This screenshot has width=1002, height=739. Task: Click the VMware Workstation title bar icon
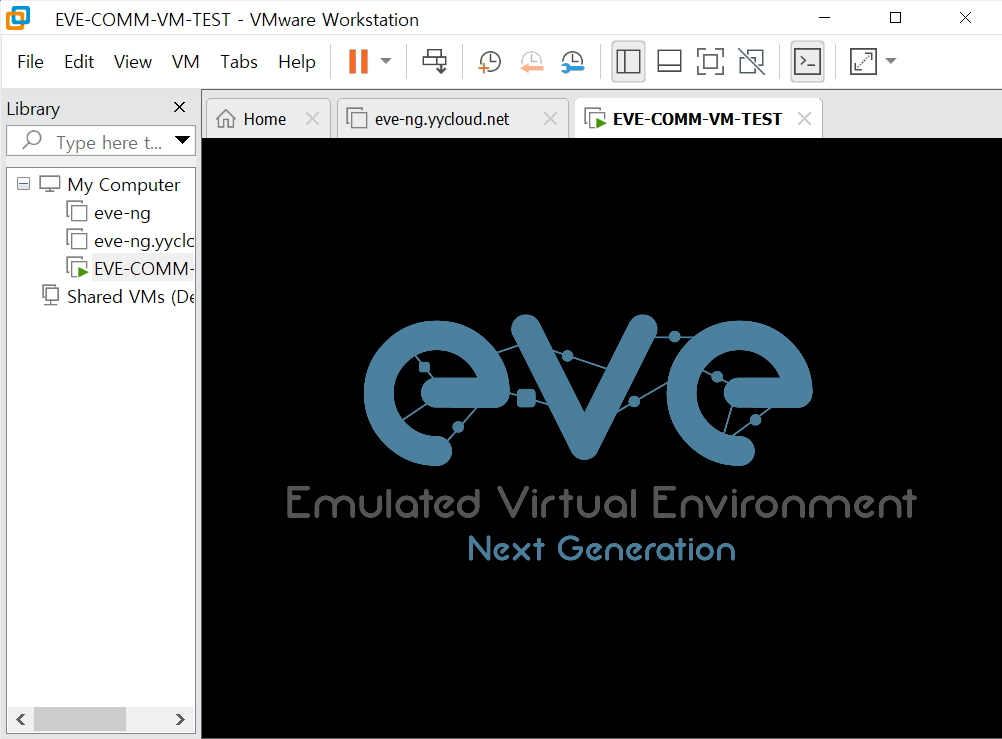coord(18,18)
